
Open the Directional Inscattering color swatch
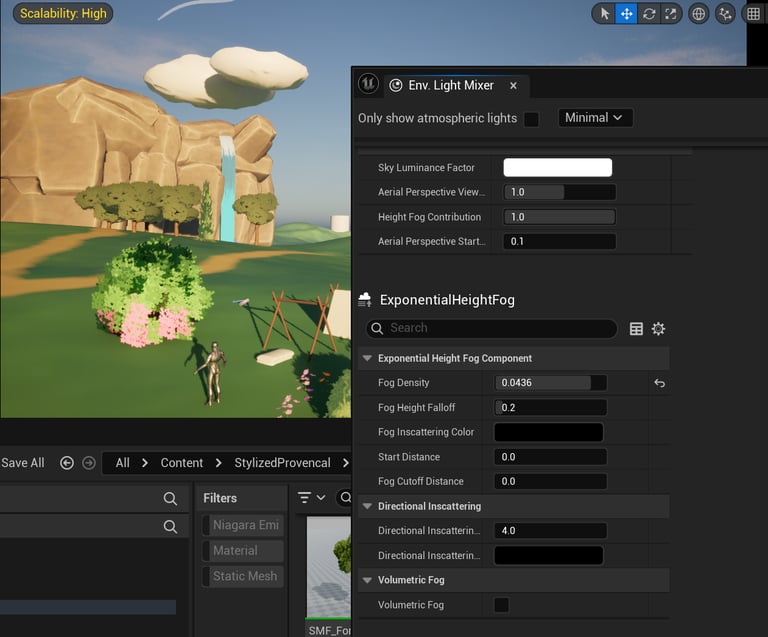tap(549, 555)
